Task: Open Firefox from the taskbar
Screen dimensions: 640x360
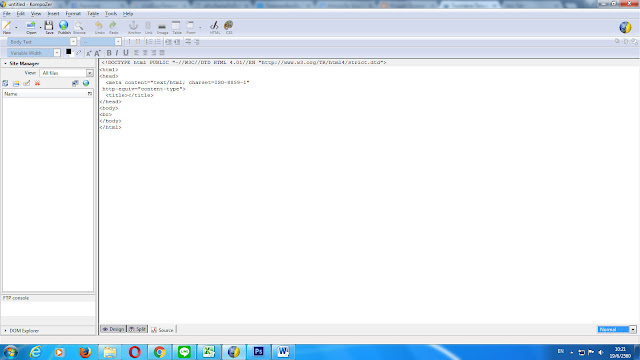Action: [85, 352]
